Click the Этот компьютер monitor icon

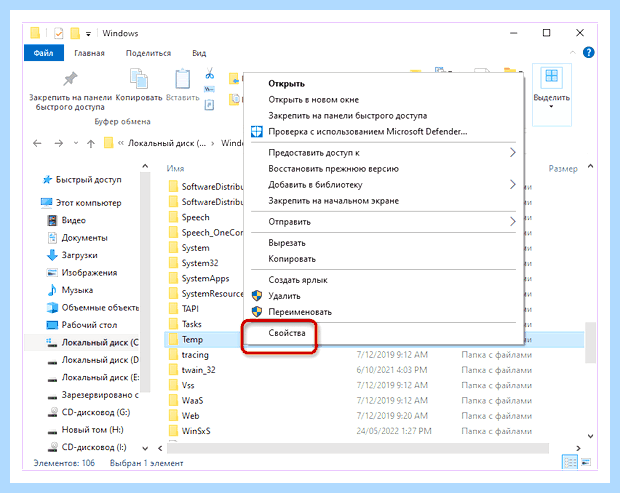(46, 203)
